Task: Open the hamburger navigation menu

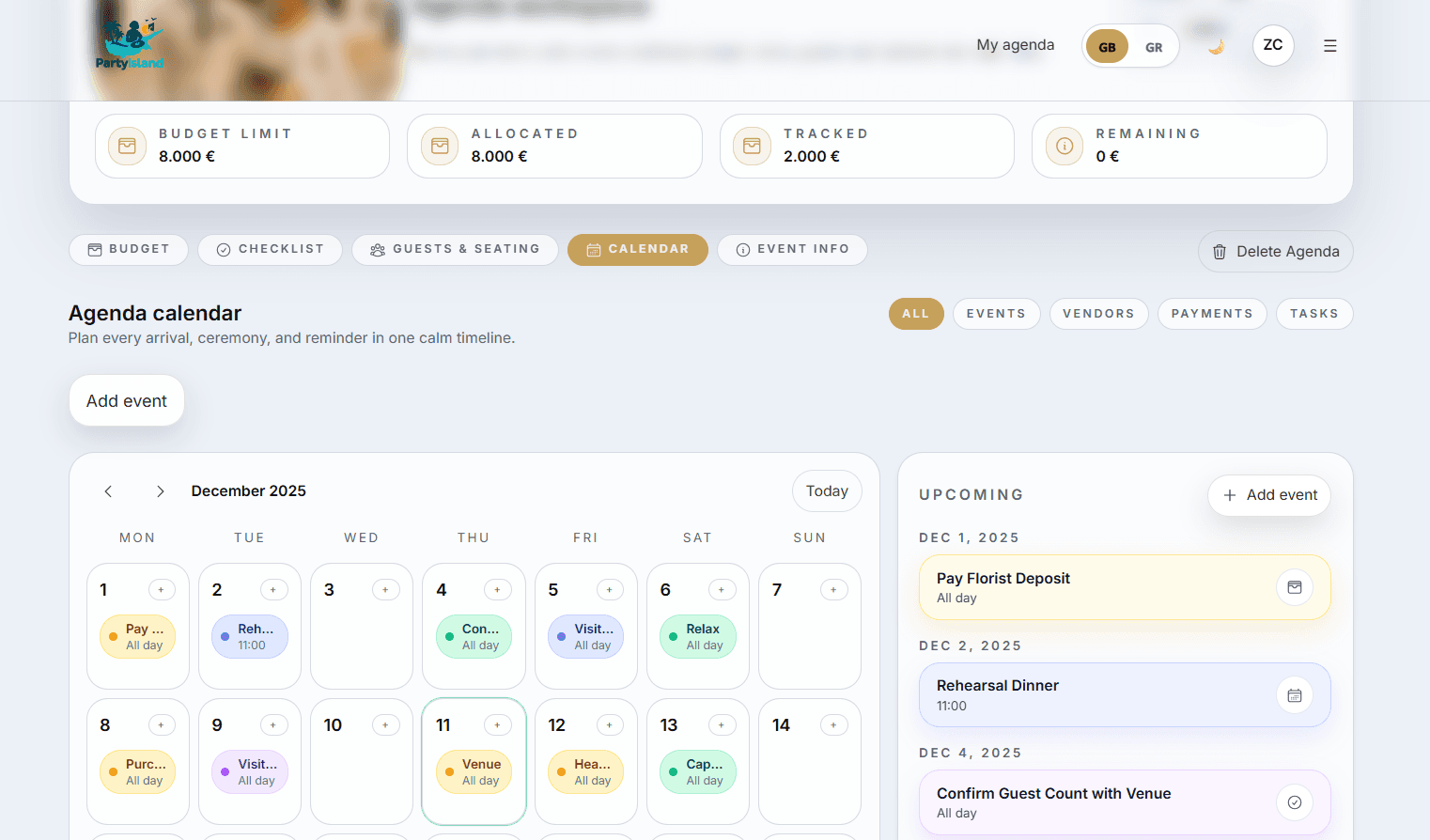Action: 1329,45
